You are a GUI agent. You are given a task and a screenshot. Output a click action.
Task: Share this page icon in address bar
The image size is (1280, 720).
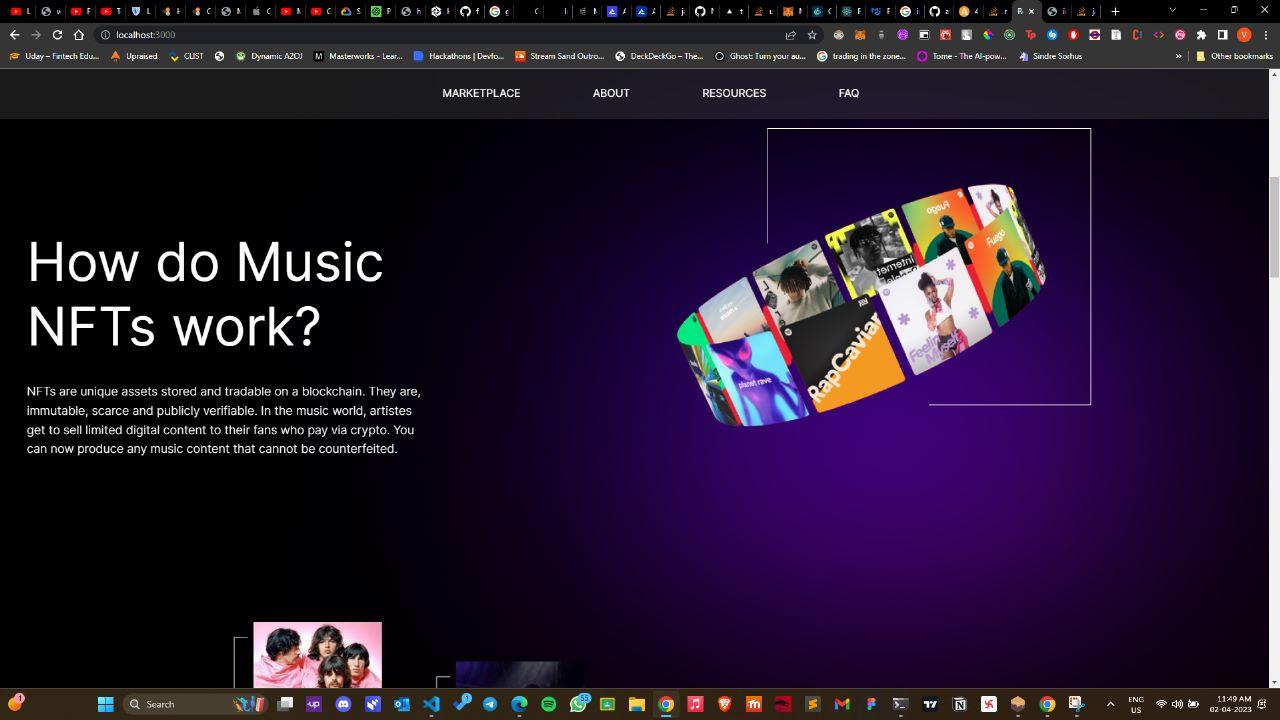pos(791,35)
